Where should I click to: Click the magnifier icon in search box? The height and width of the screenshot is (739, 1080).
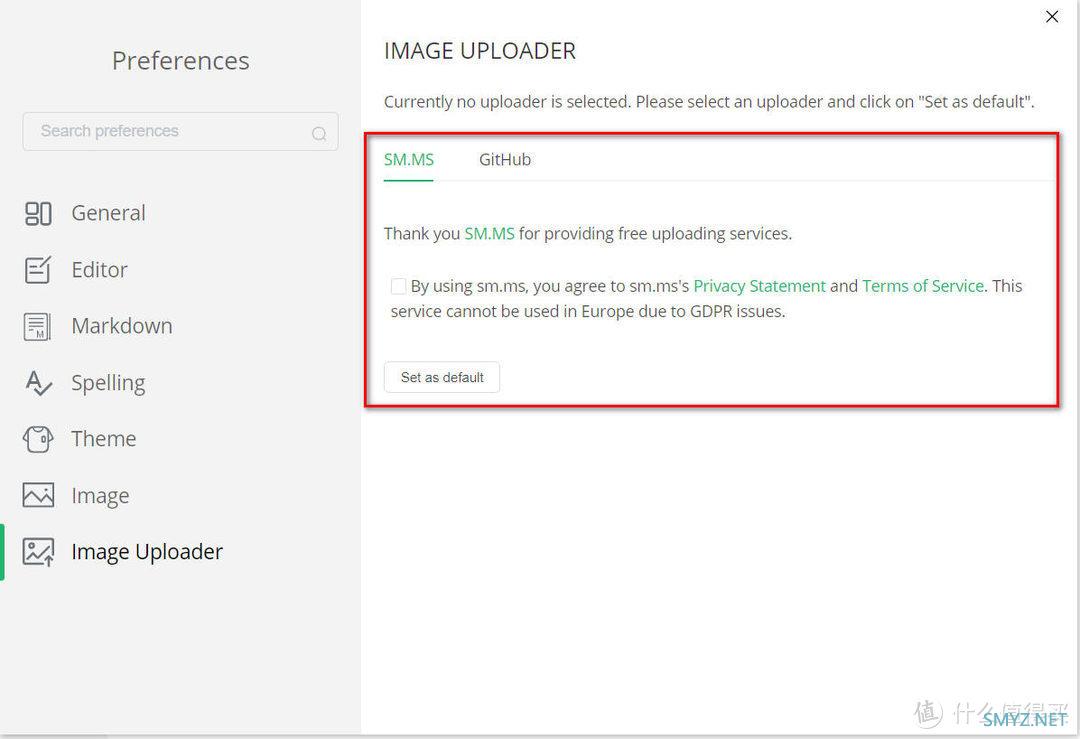[319, 133]
